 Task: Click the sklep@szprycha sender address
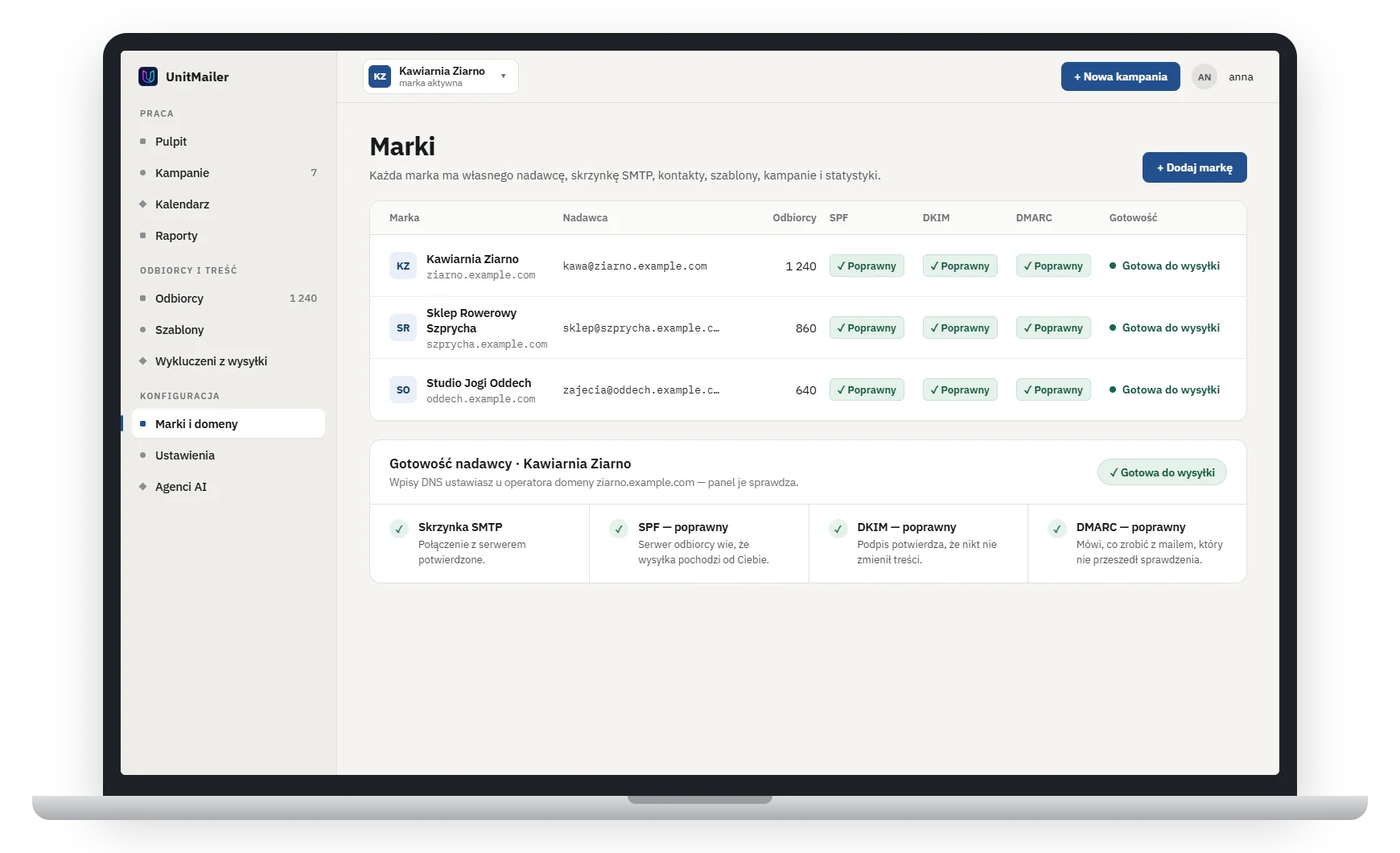tap(641, 328)
